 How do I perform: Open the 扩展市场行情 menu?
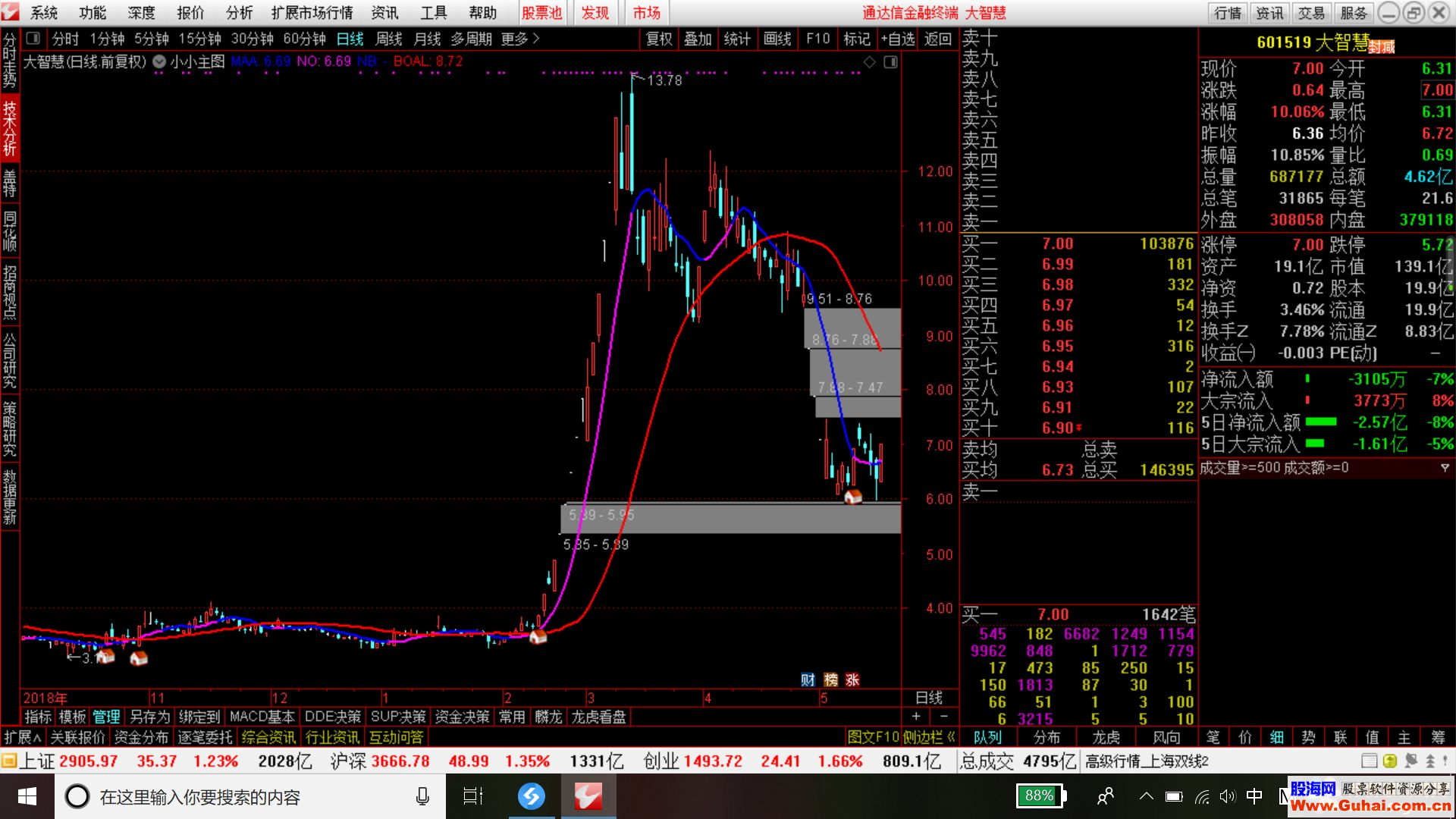tap(312, 13)
